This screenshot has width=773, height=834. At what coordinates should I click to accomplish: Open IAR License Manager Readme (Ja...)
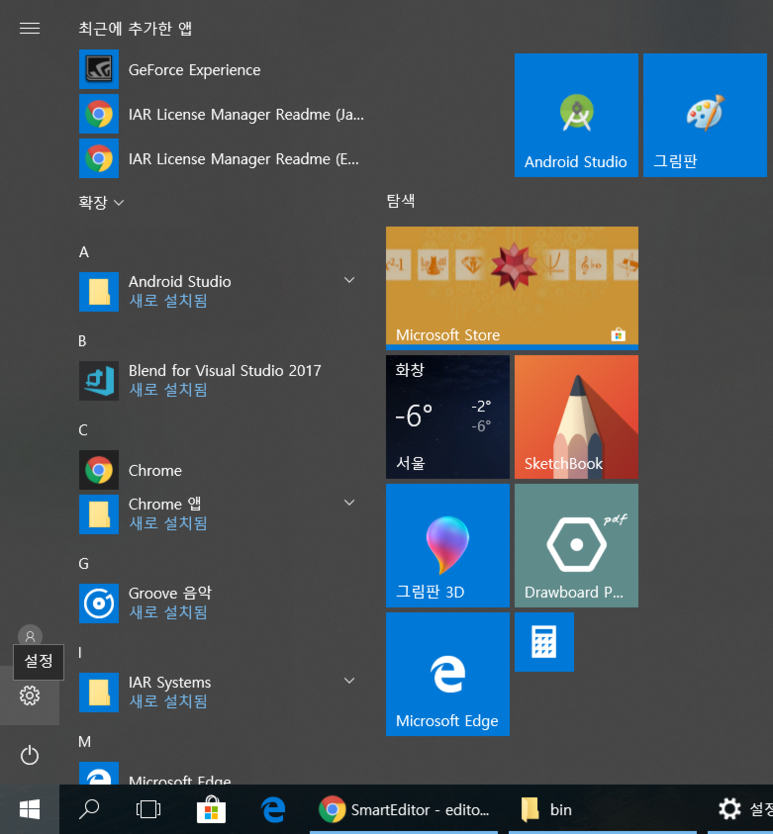pyautogui.click(x=222, y=114)
